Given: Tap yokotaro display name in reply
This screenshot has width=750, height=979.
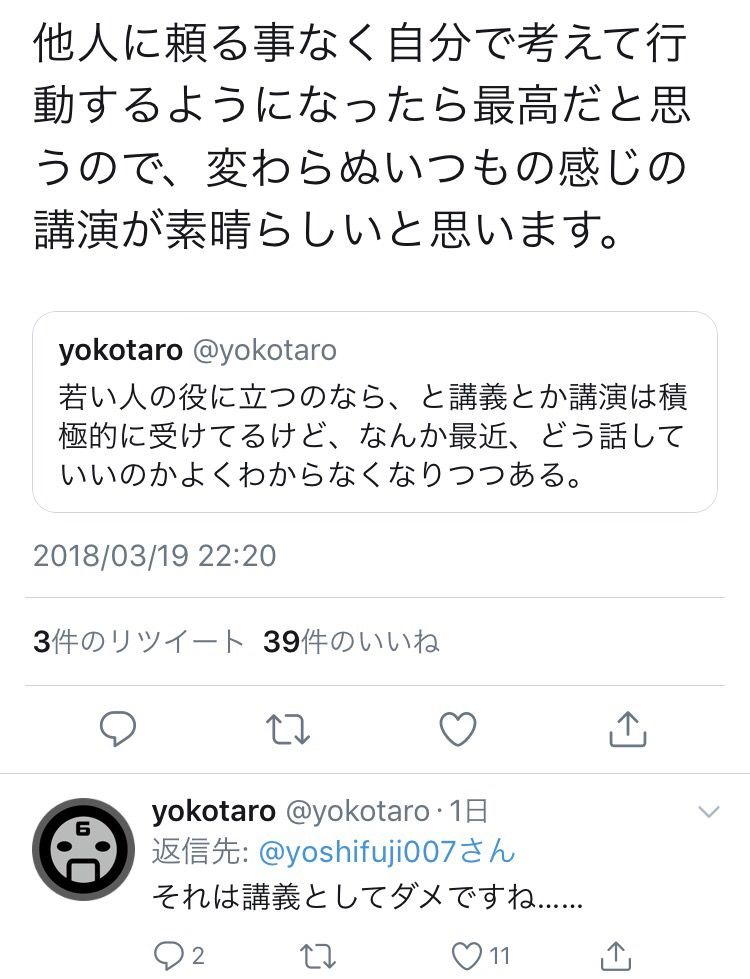Looking at the screenshot, I should 211,811.
